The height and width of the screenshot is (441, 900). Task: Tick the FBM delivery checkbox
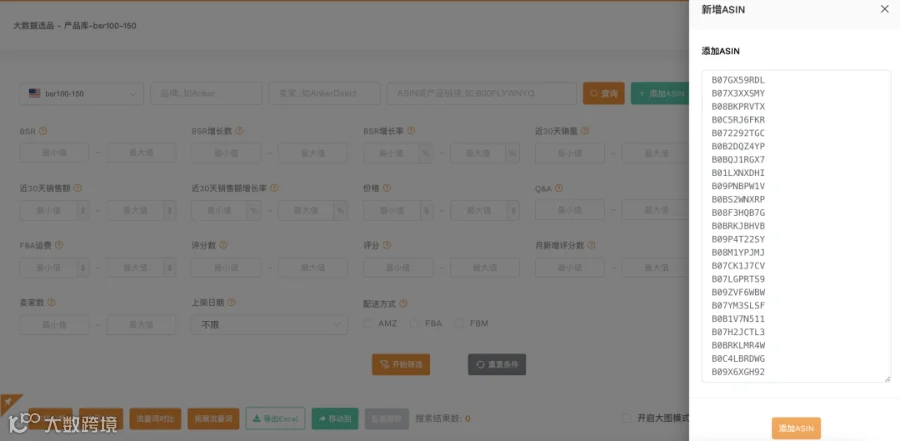(459, 323)
